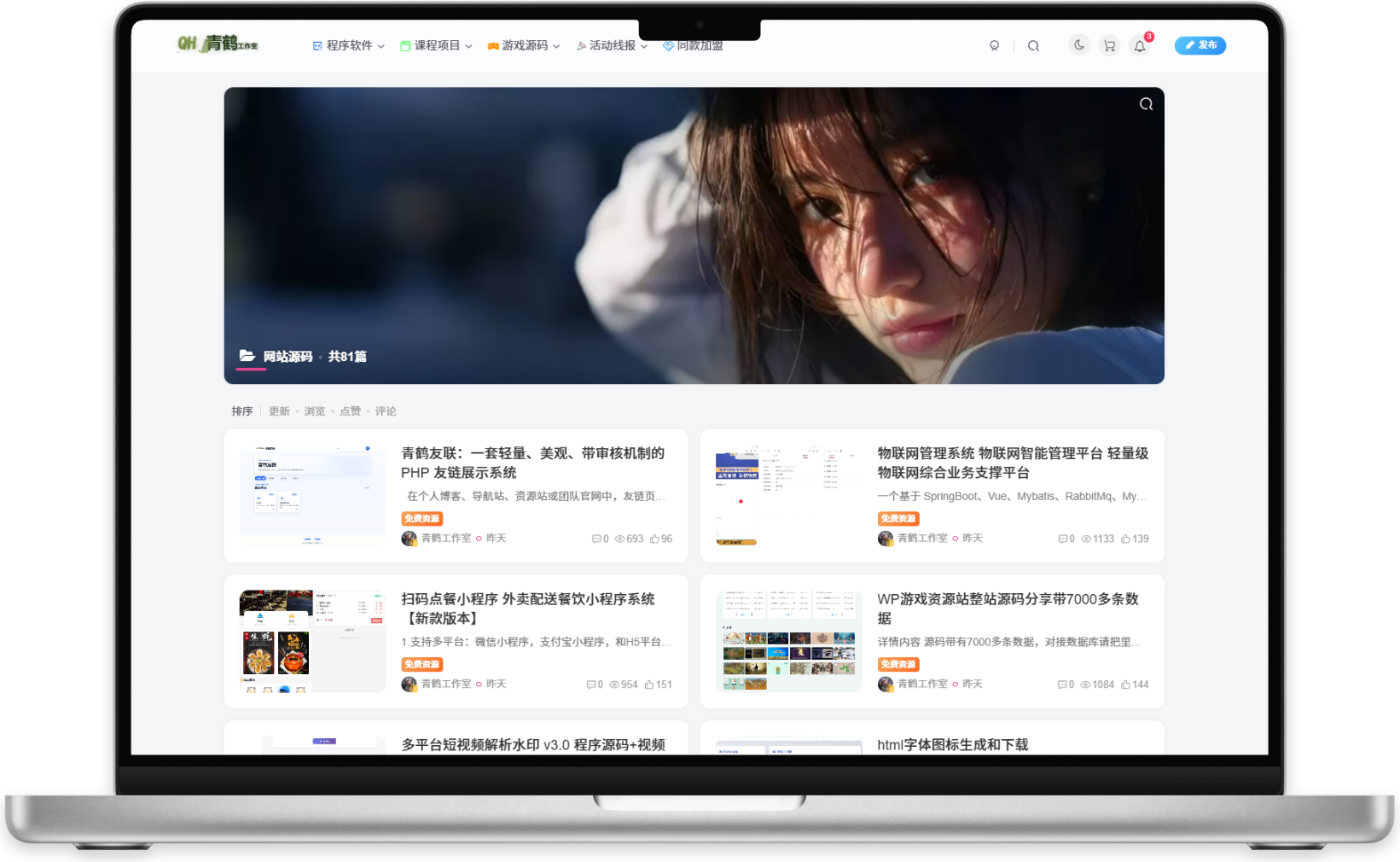Viewport: 1400px width, 862px height.
Task: Like the post with 96 likes
Action: [655, 539]
